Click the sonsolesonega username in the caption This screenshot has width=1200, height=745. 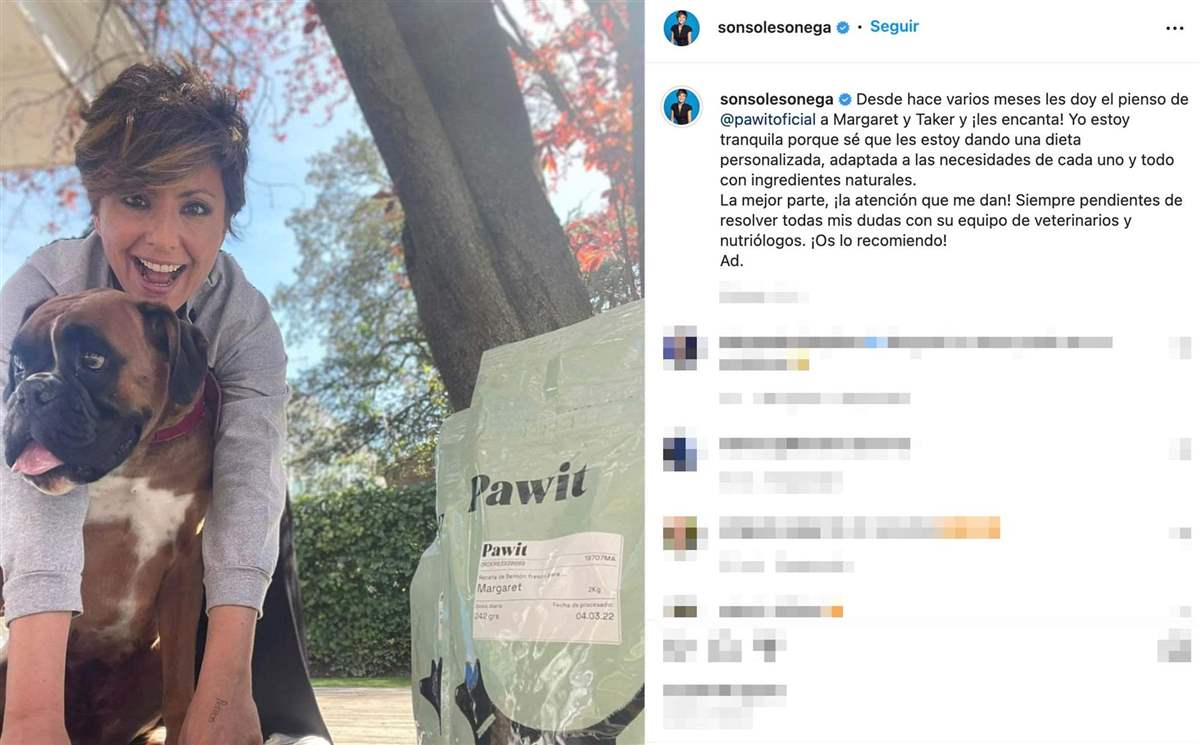click(776, 100)
